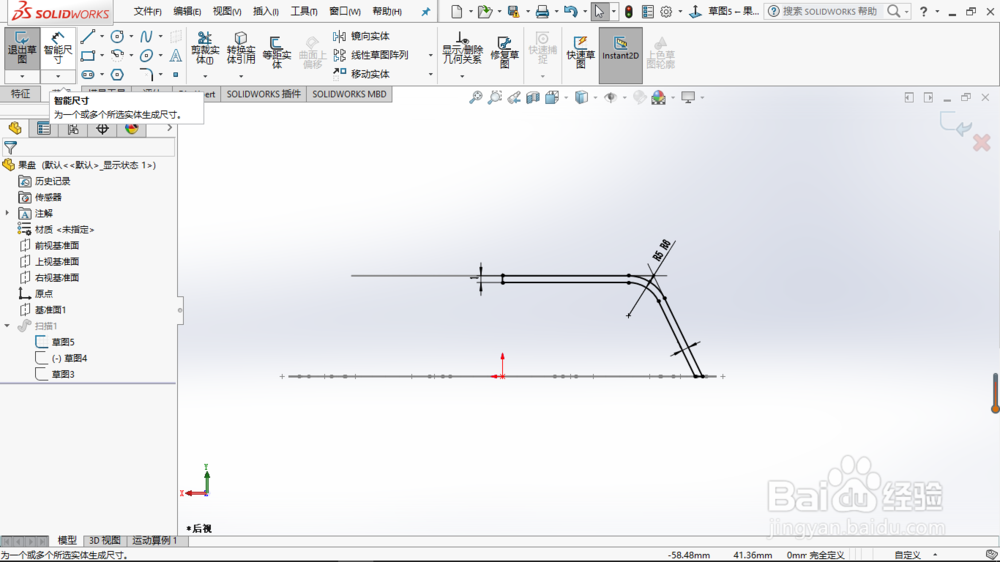The image size is (1000, 562).
Task: Select the Polygon sketch tool
Action: pos(117,75)
